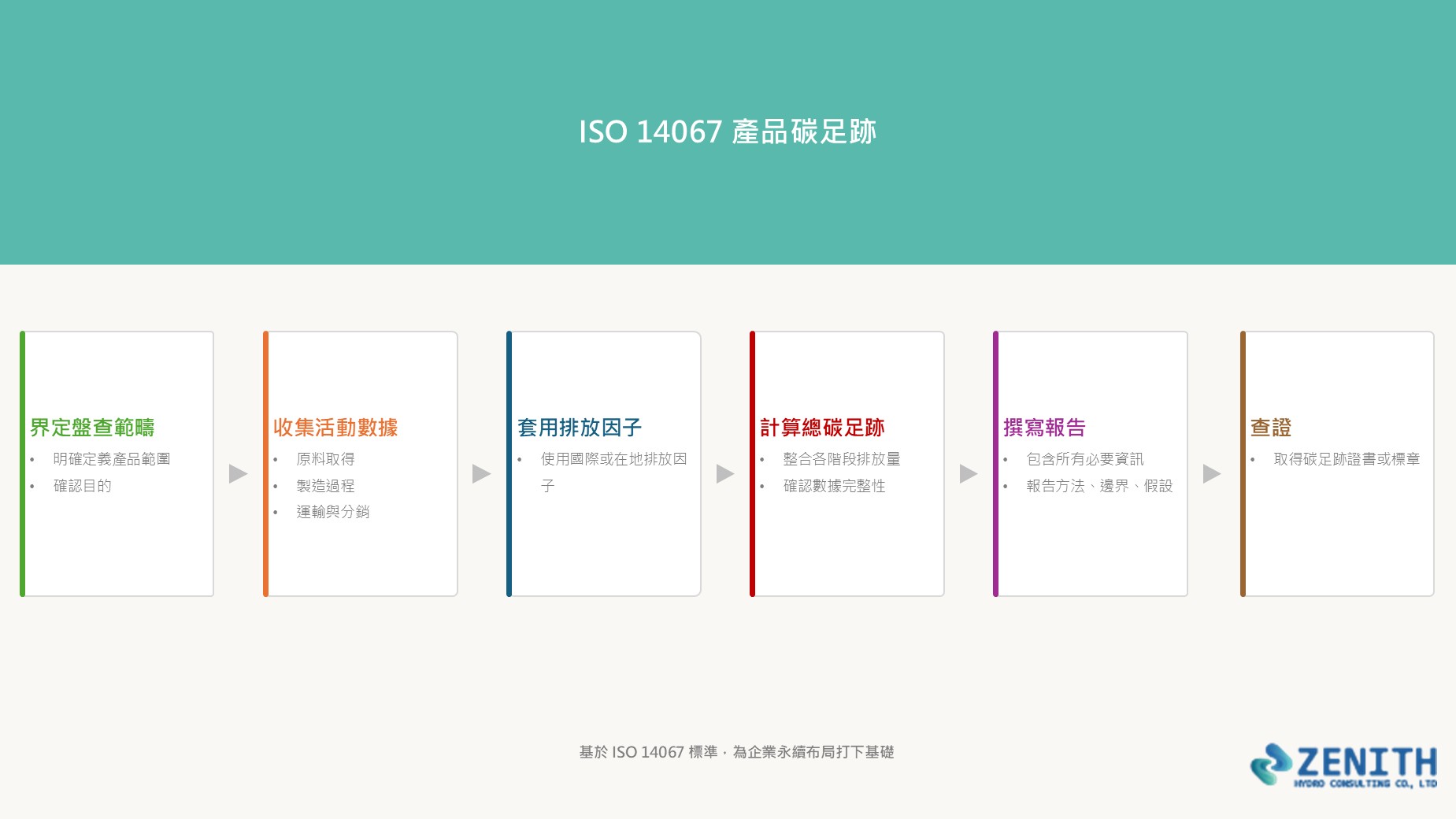1456x819 pixels.
Task: Click the arrow after 計算總碳足跡 card
Action: (x=969, y=473)
